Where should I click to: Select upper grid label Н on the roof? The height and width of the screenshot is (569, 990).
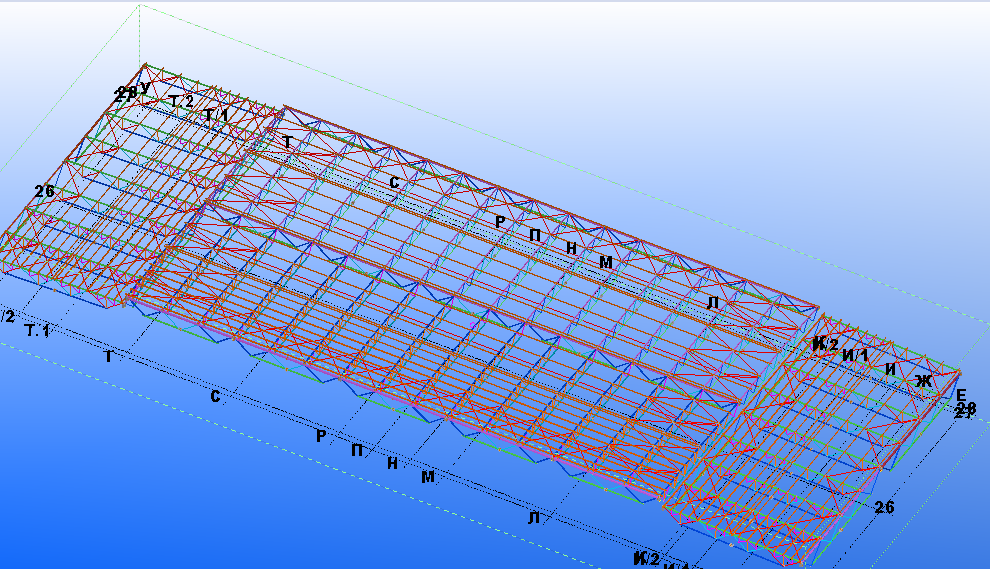[570, 248]
